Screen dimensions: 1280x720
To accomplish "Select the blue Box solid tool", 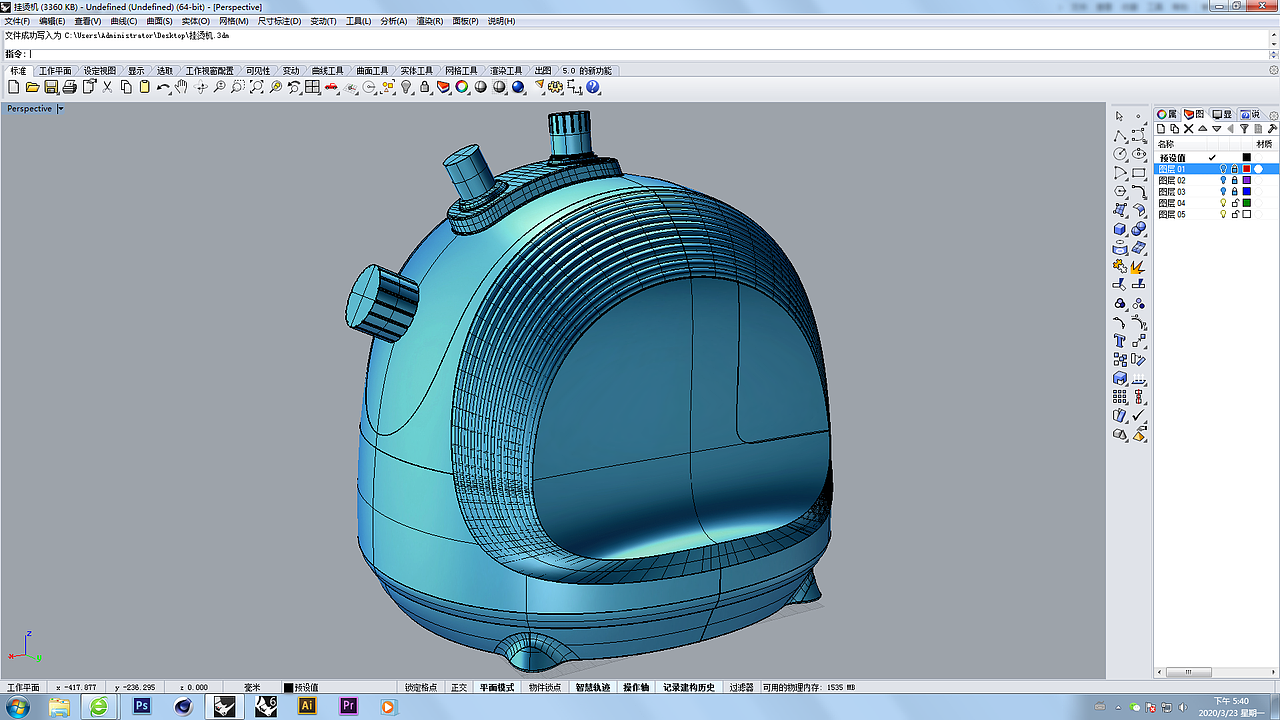I will (1120, 229).
